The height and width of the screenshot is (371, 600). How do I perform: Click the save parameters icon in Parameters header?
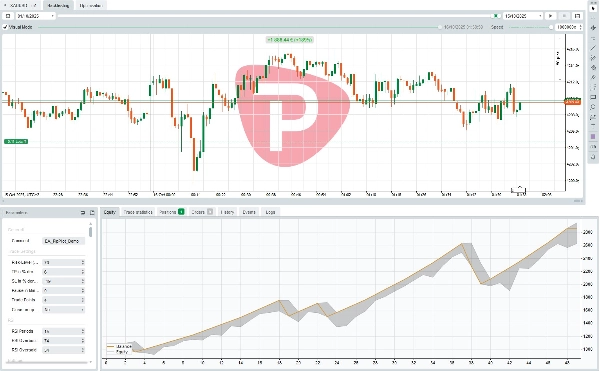(92, 213)
